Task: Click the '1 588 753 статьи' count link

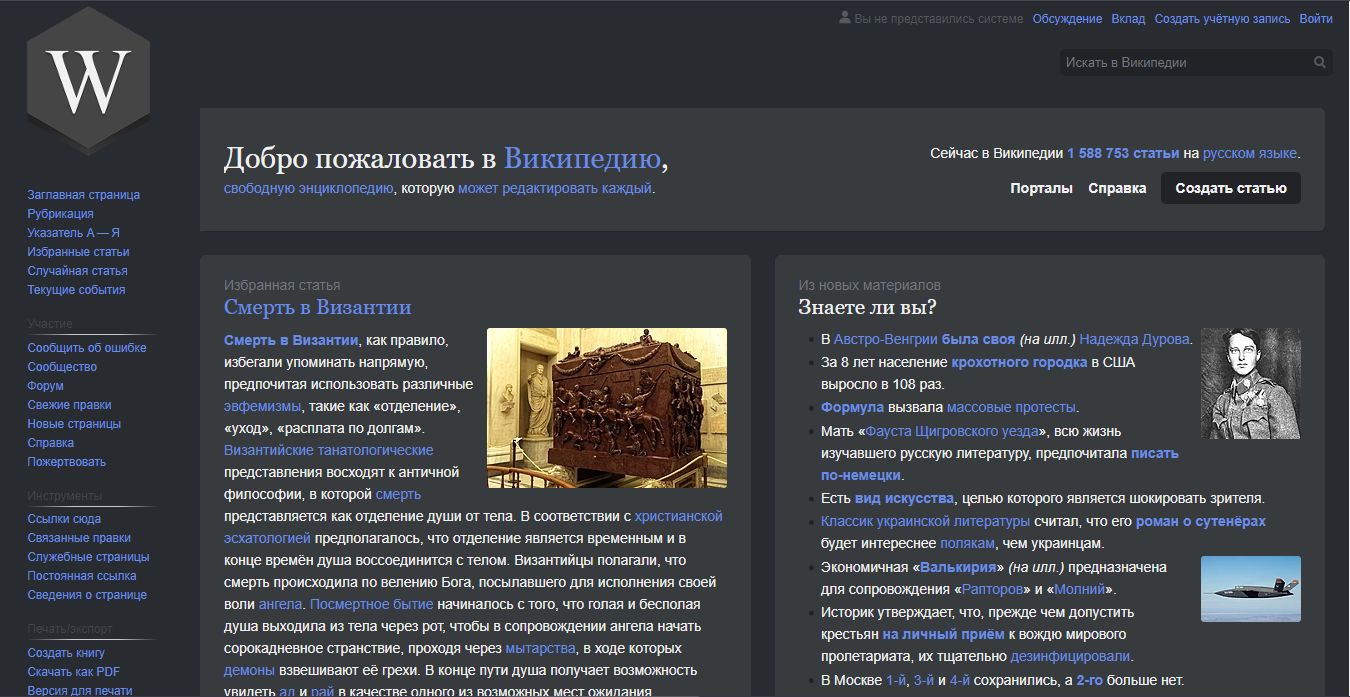Action: pos(1123,153)
